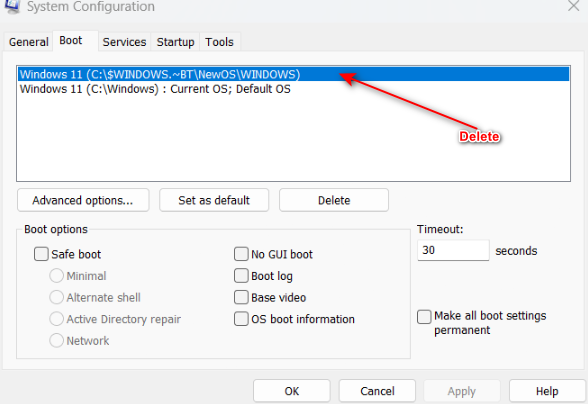Open Advanced options dialog
The height and width of the screenshot is (404, 588).
83,200
